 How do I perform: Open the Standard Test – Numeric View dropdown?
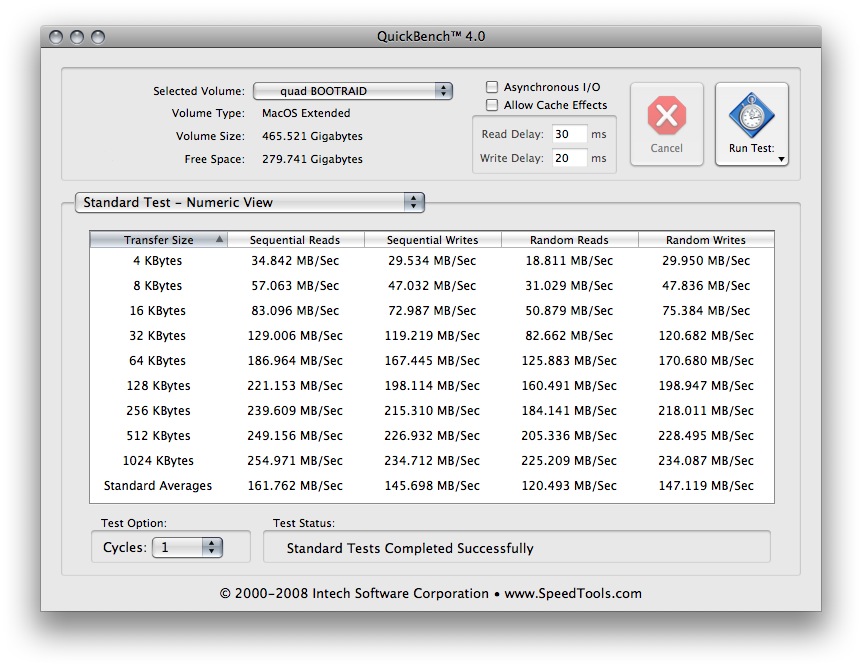[x=250, y=202]
